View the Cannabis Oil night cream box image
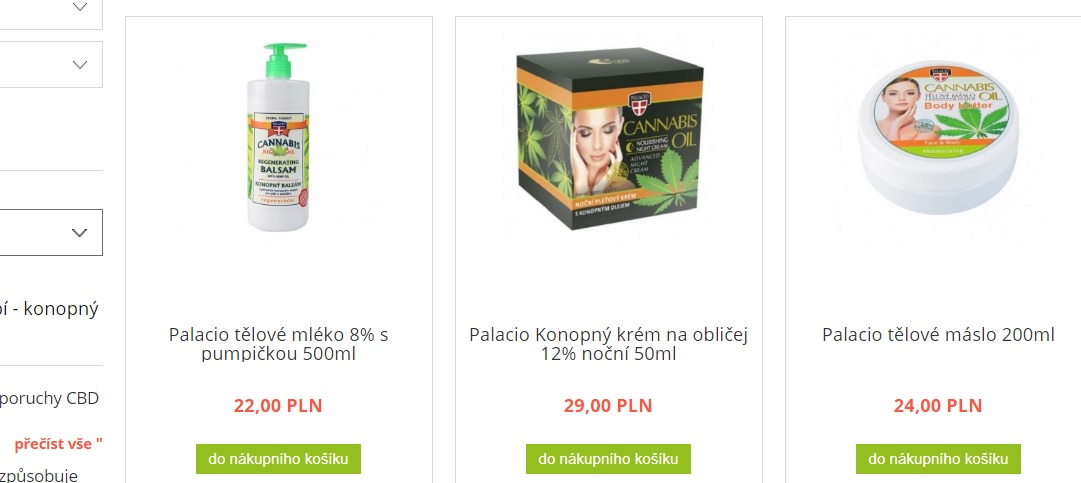 pyautogui.click(x=609, y=138)
